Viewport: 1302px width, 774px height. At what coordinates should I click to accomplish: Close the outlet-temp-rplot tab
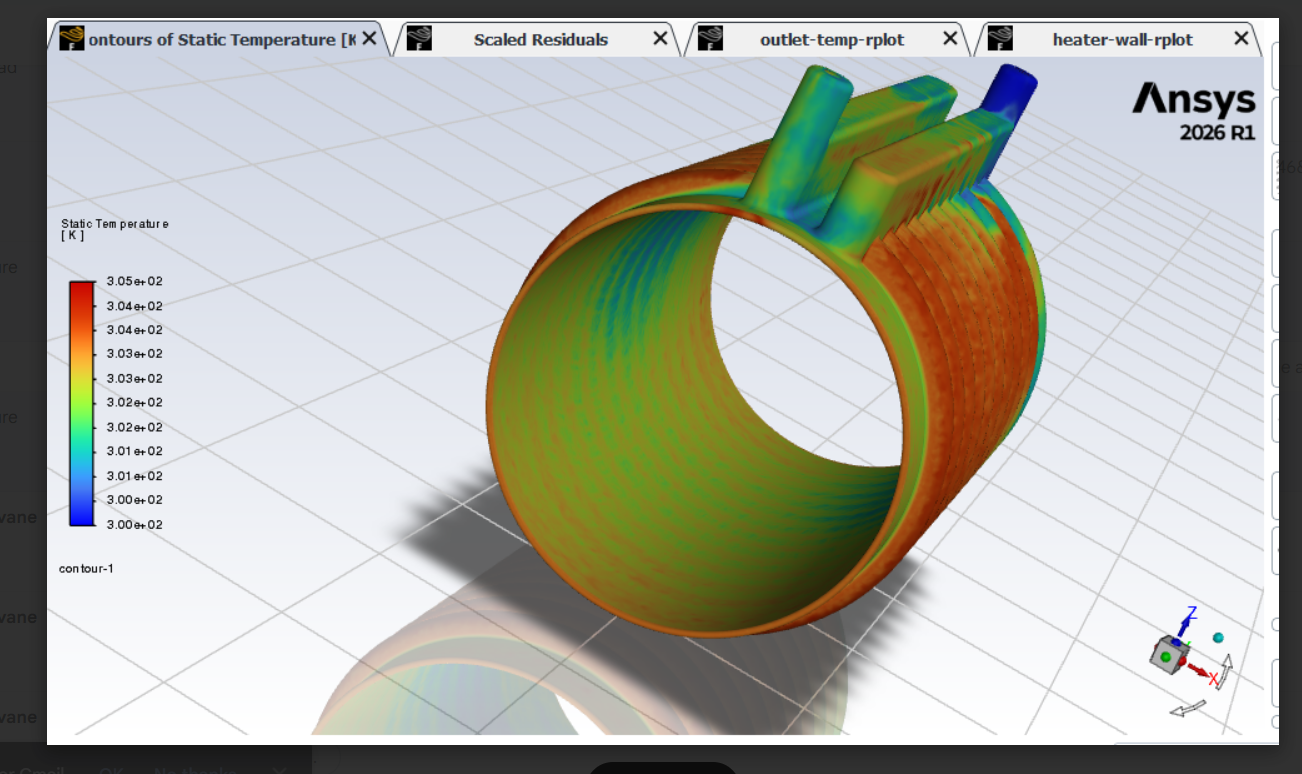coord(950,39)
